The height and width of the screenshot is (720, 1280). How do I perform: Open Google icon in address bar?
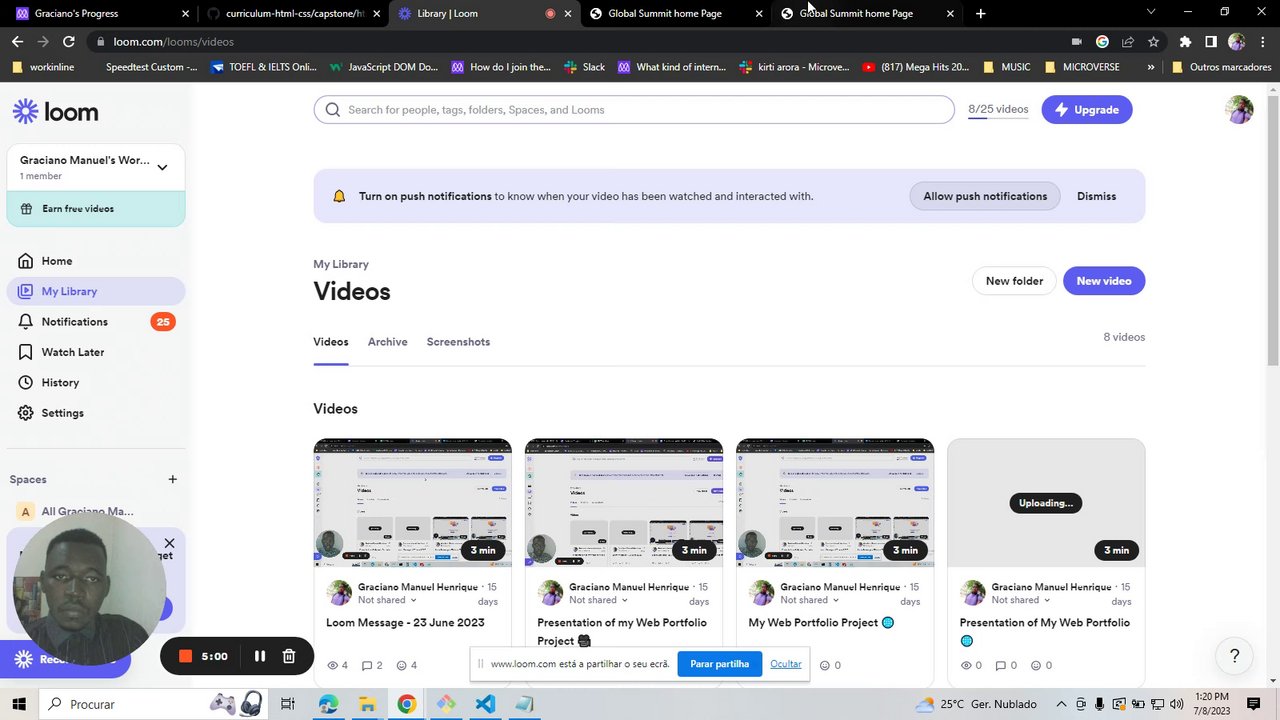(x=1102, y=42)
